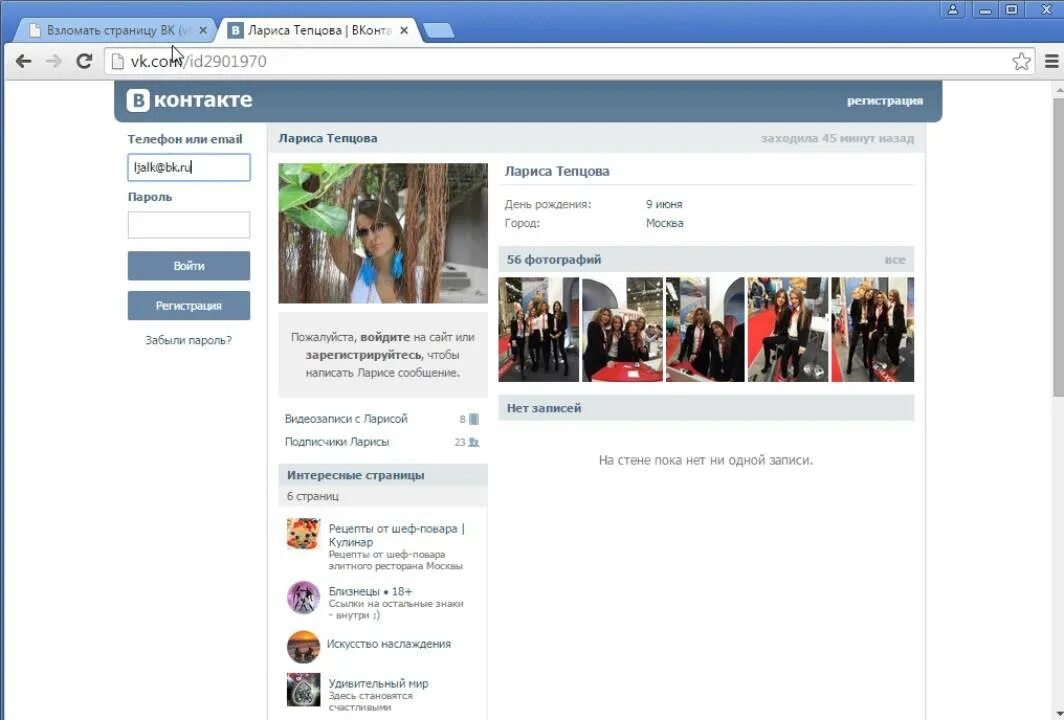This screenshot has height=720, width=1064.
Task: Open Близнецы • 18+ page link
Action: pyautogui.click(x=370, y=592)
